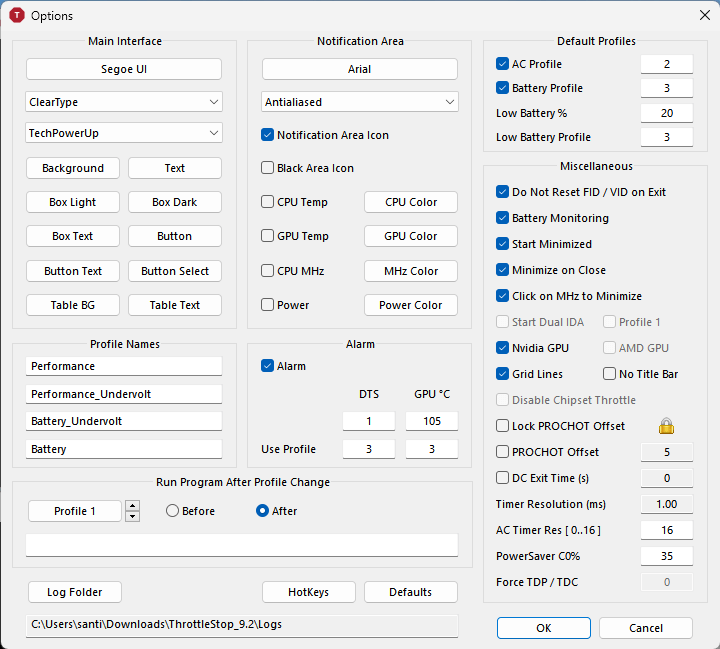Enable PROCHOT Offset checkbox
The height and width of the screenshot is (649, 720).
[502, 452]
